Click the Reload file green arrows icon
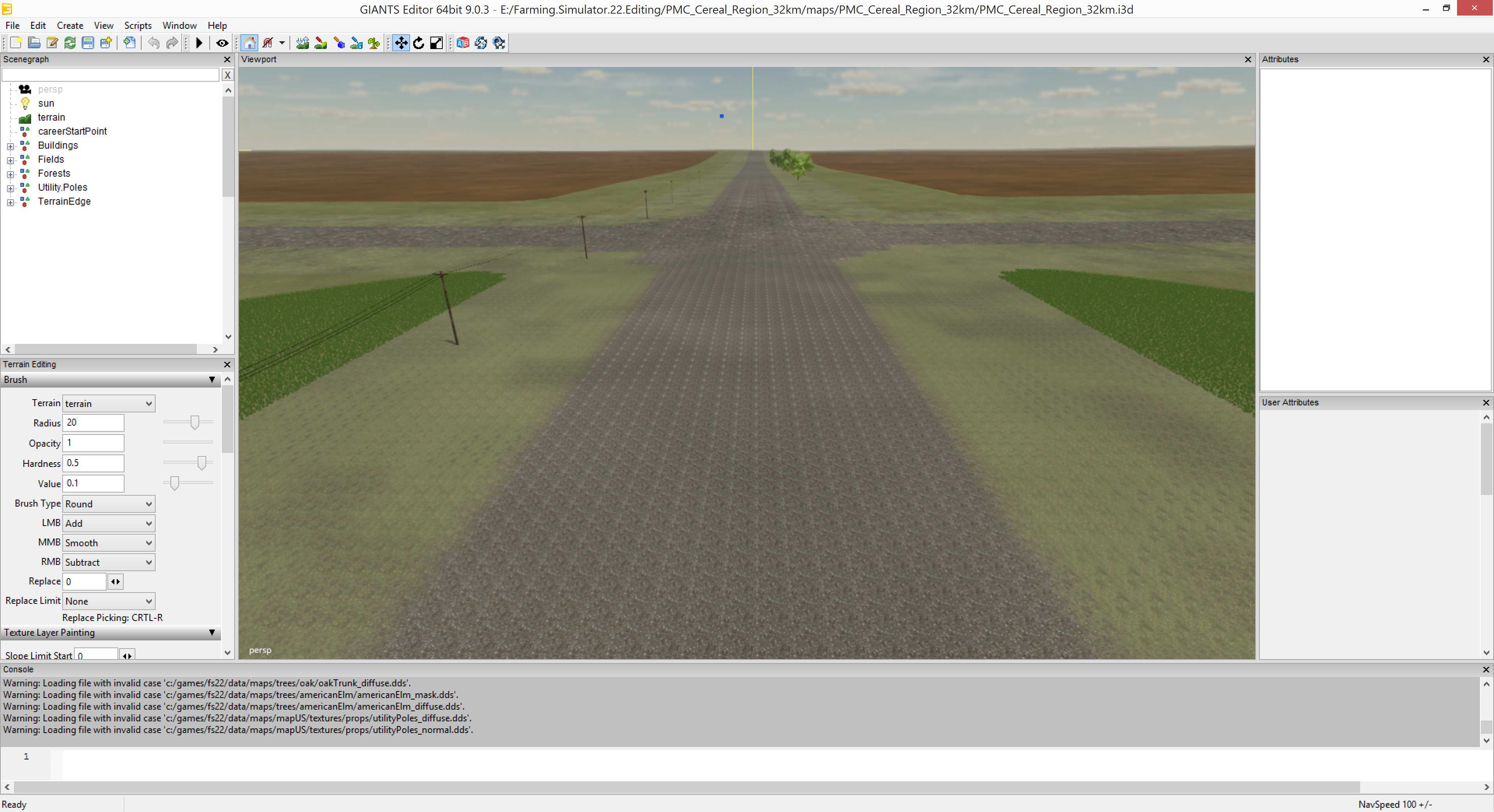Screen dimensions: 1494x812 point(70,43)
